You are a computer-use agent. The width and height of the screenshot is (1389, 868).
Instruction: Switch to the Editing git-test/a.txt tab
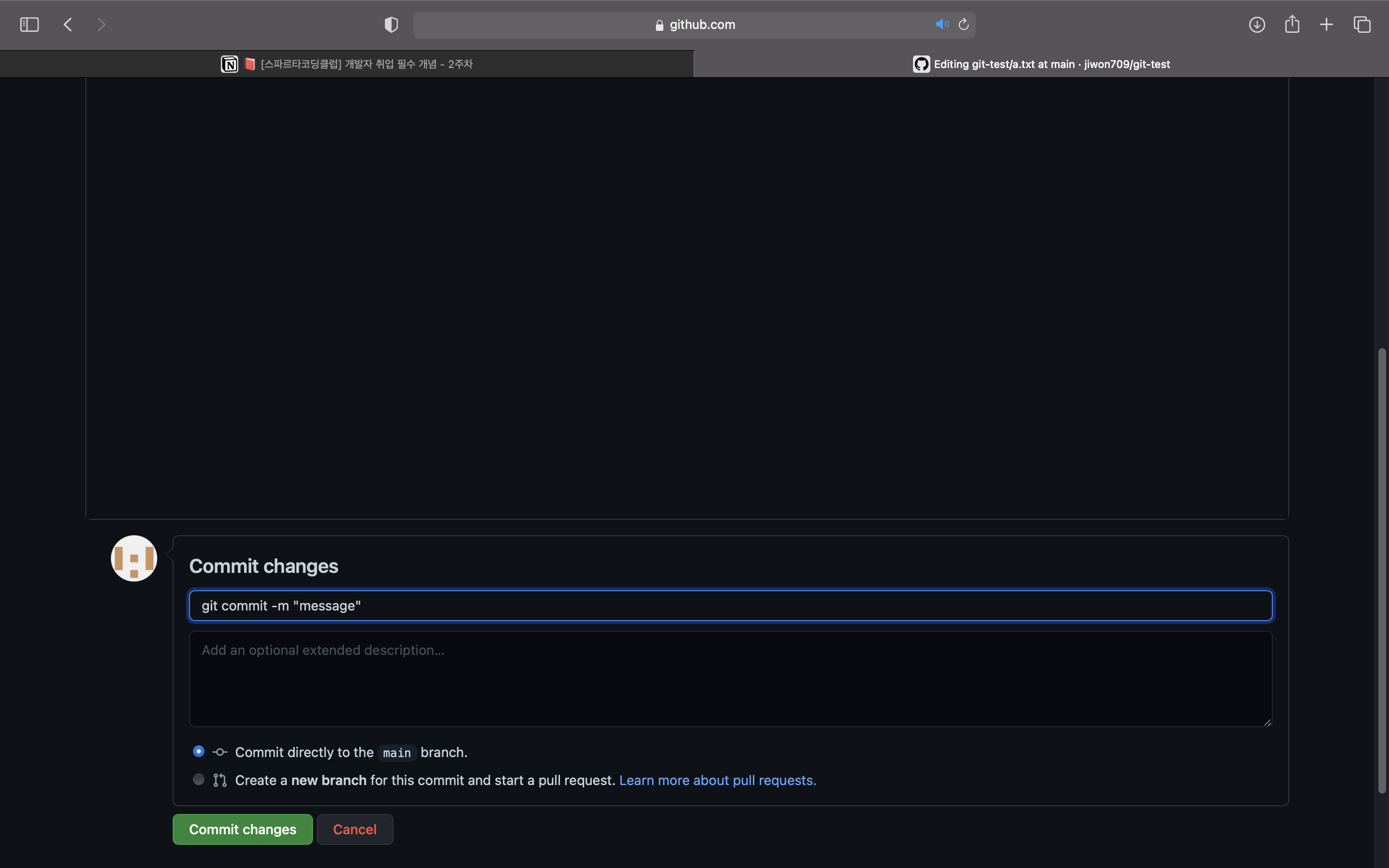coord(1051,64)
